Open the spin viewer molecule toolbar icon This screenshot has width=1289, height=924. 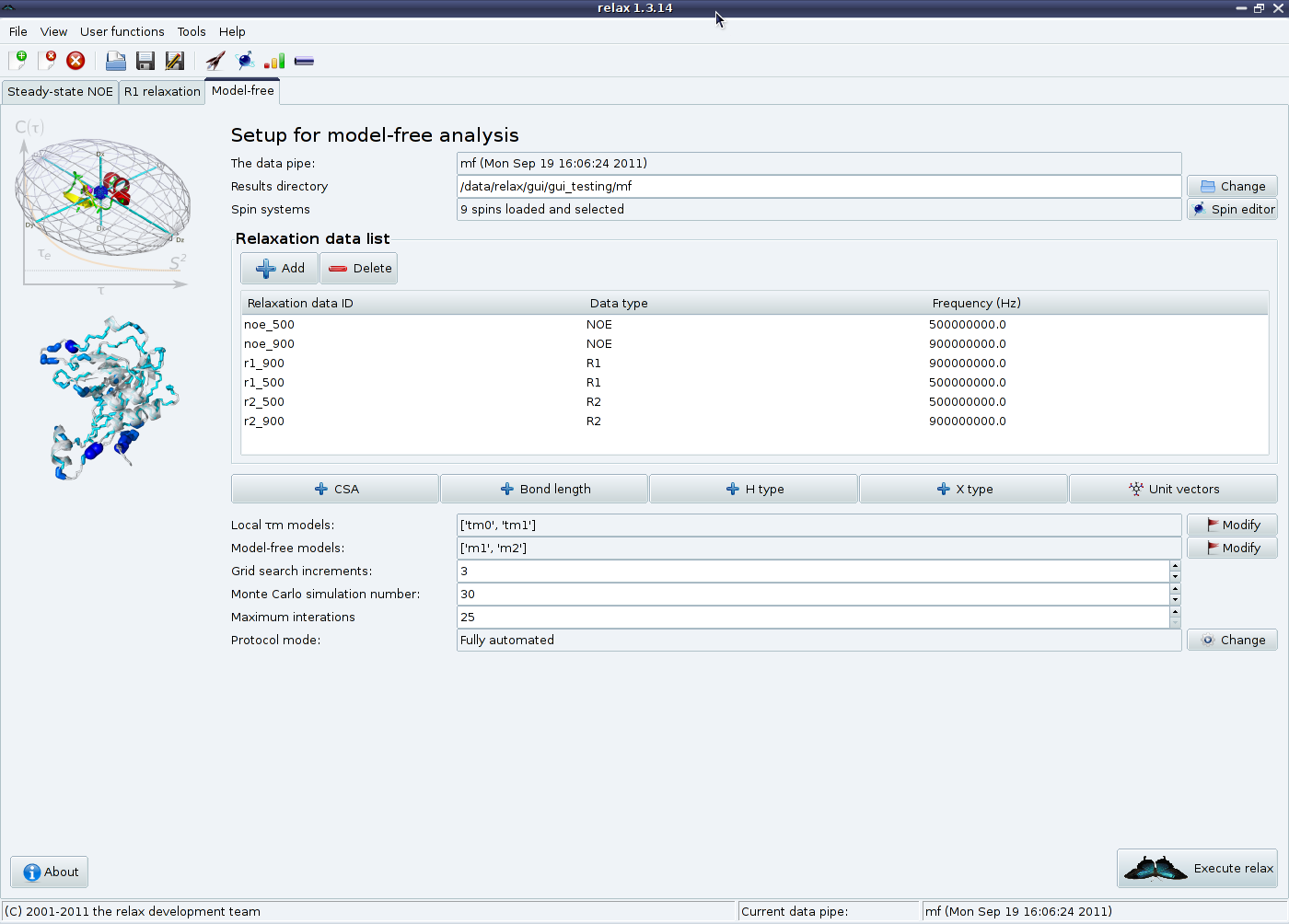point(245,61)
